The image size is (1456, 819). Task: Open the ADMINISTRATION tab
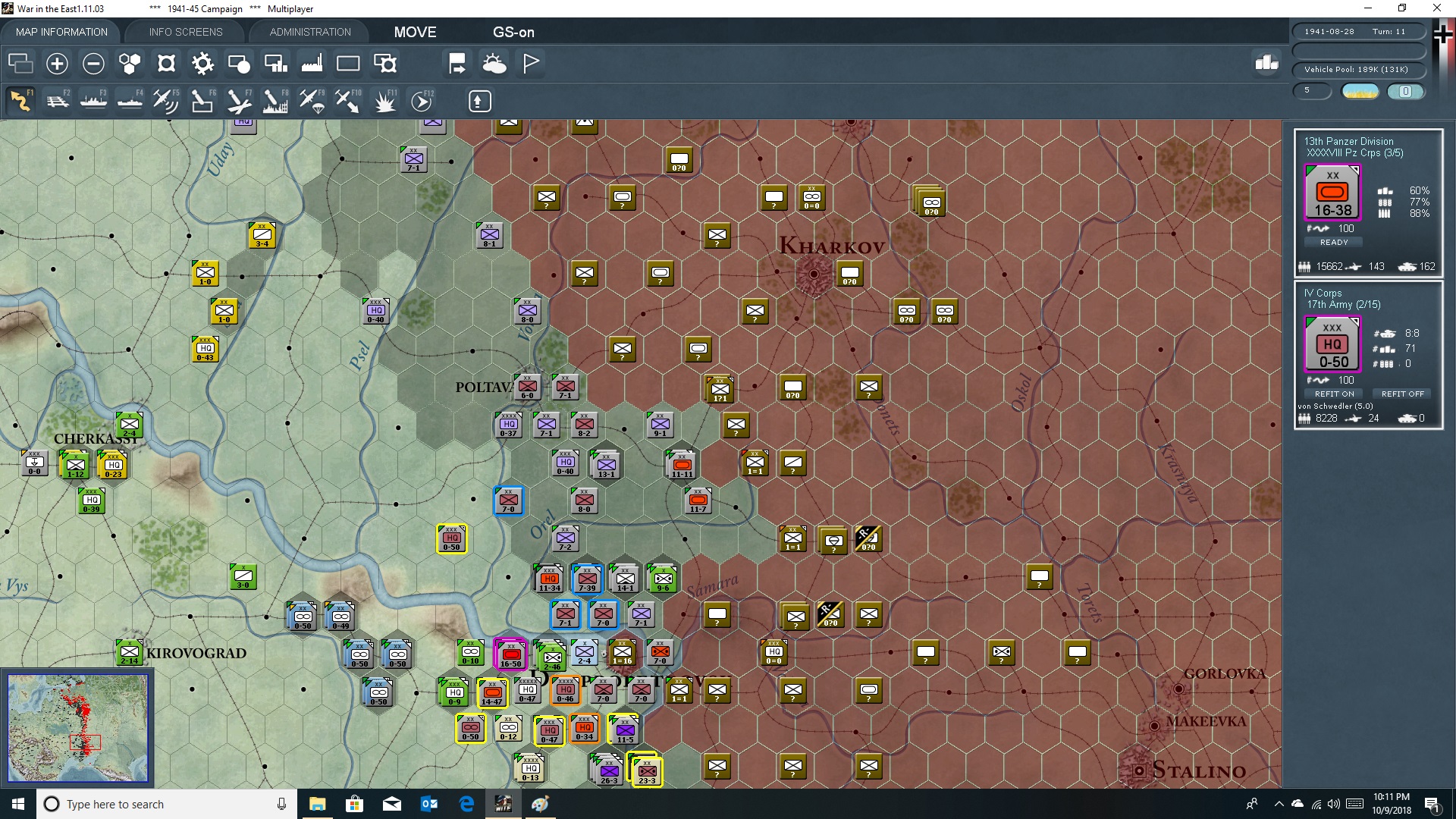[310, 32]
